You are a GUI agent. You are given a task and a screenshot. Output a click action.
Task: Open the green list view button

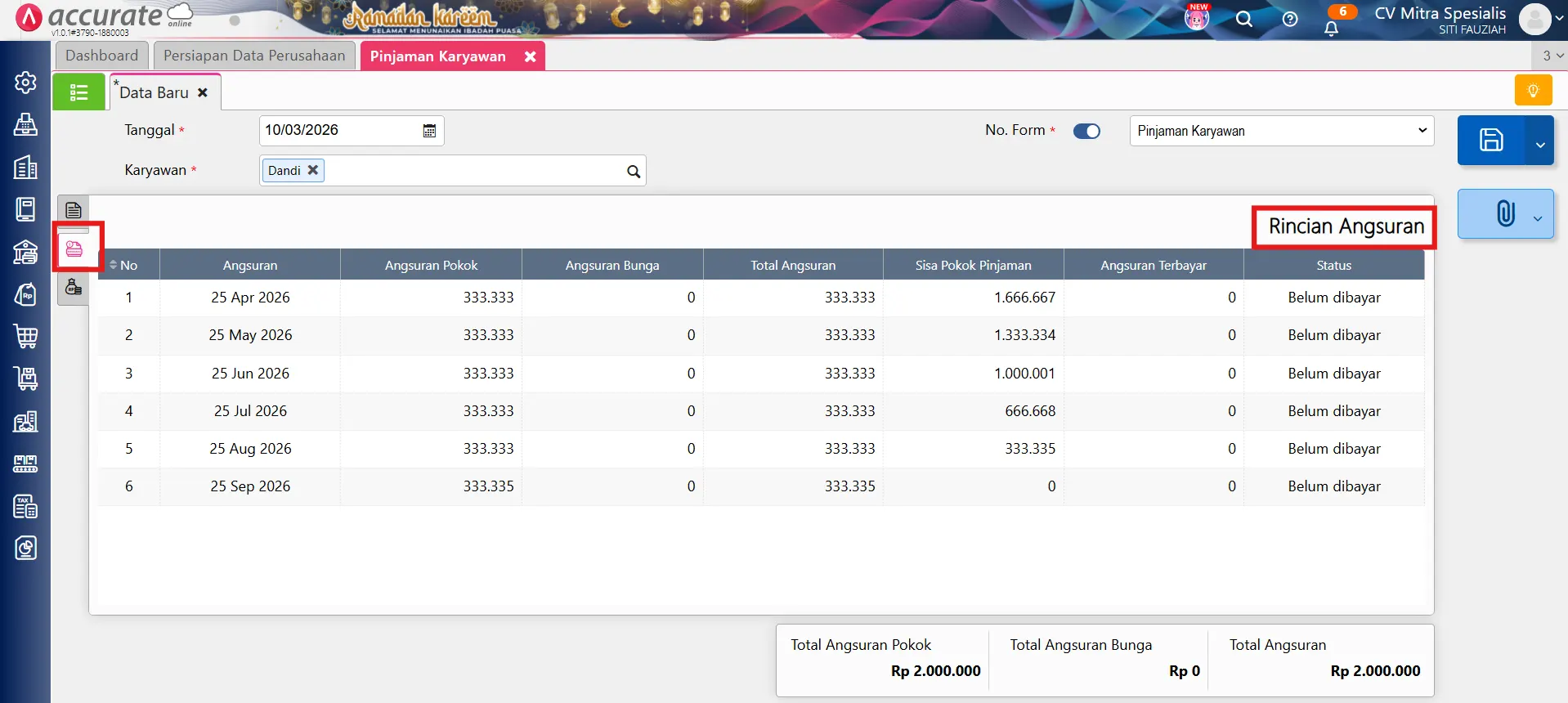pyautogui.click(x=78, y=92)
